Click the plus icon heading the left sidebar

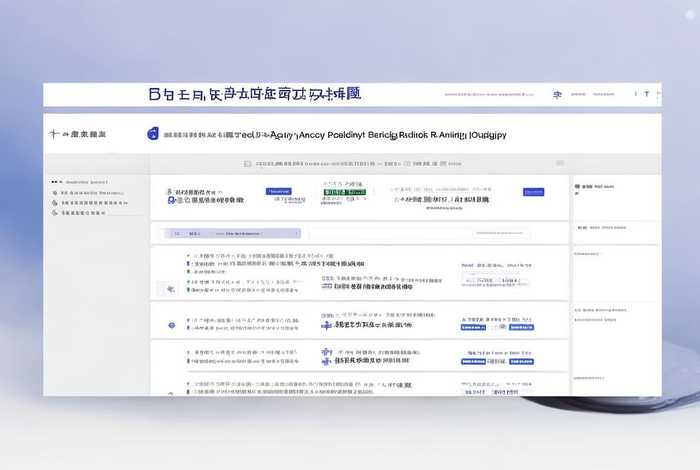tap(54, 134)
